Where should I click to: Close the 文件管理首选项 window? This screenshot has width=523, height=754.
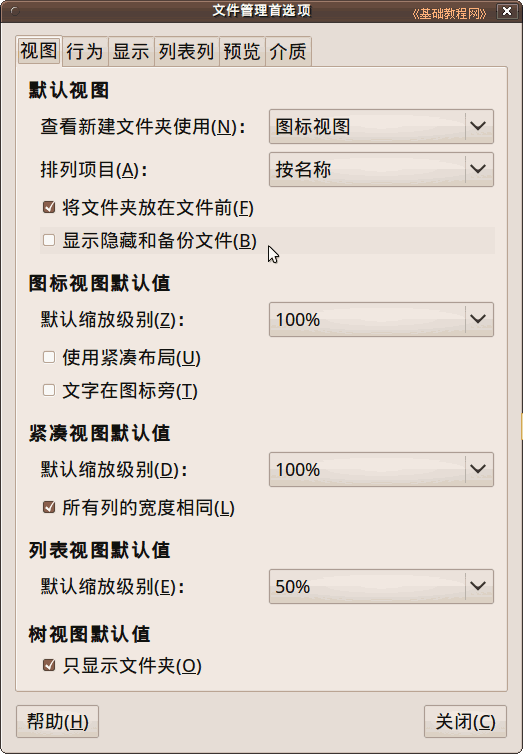tap(507, 11)
